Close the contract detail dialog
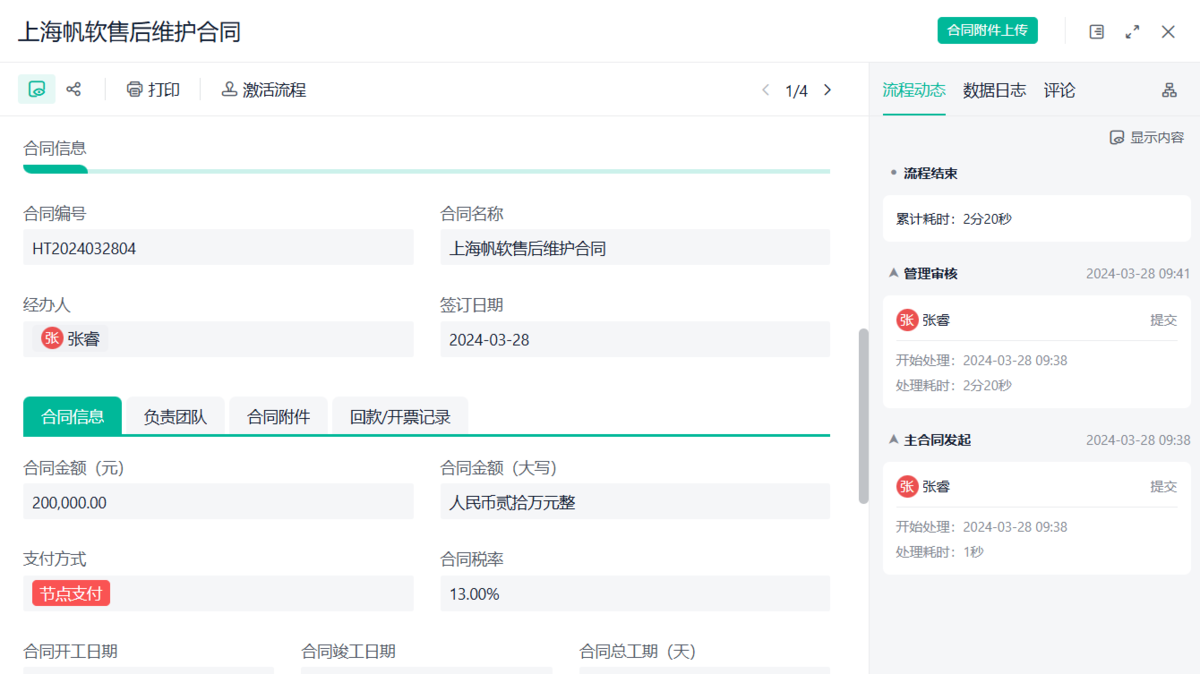The width and height of the screenshot is (1200, 674). 1168,32
